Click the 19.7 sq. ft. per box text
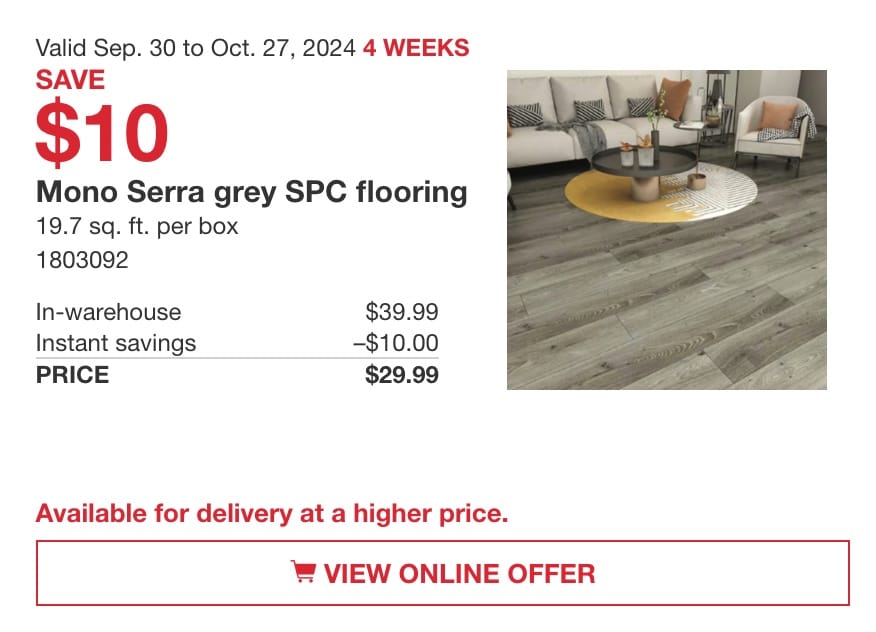The image size is (876, 632). click(x=137, y=226)
